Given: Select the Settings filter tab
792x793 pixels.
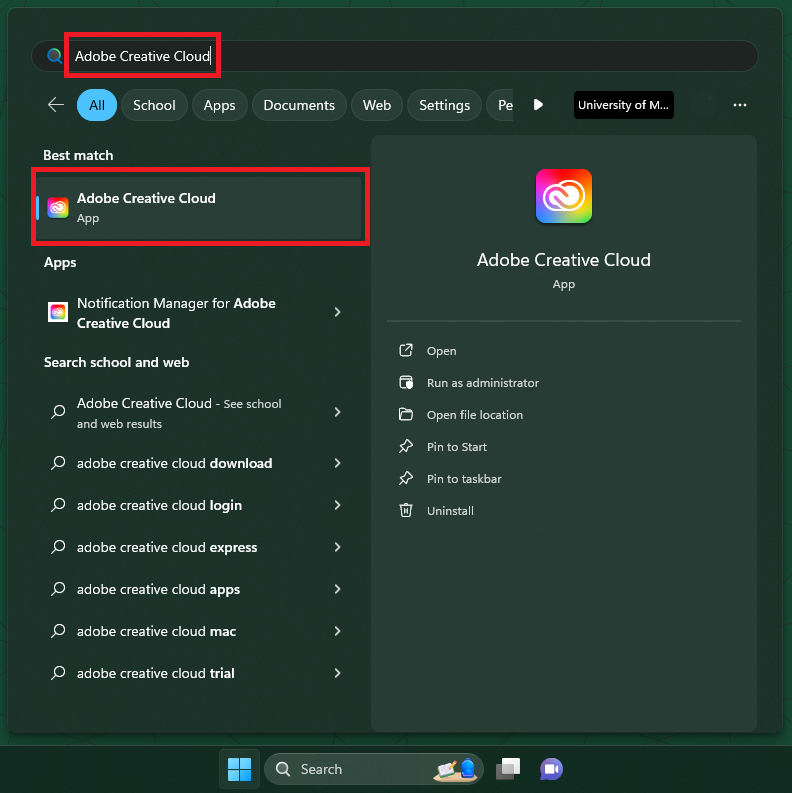Looking at the screenshot, I should click(445, 105).
